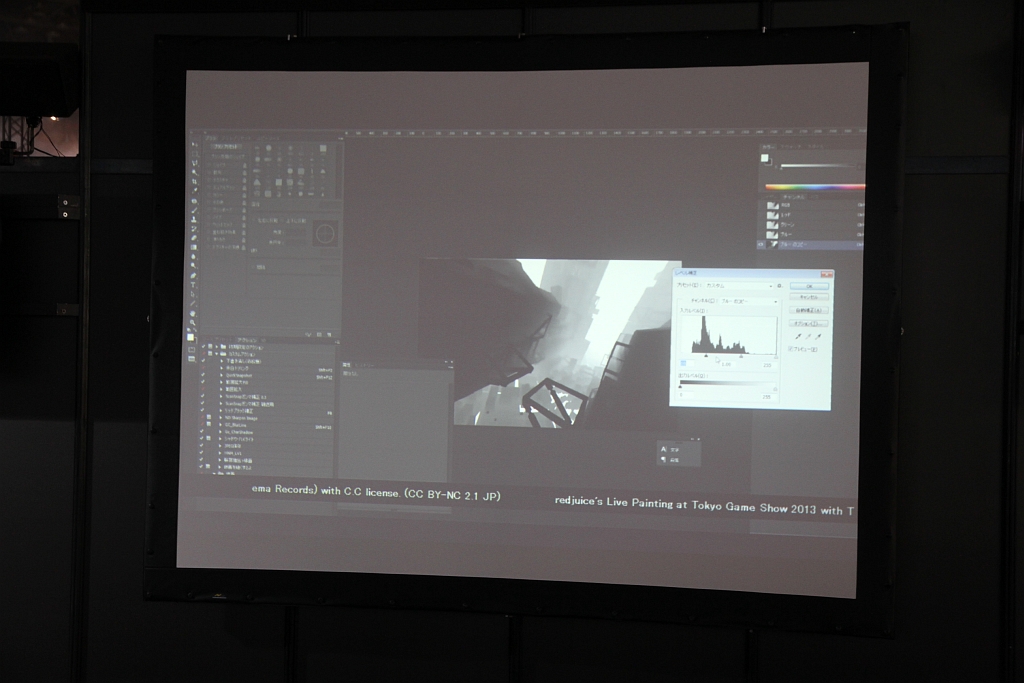Screen dimensions: 1024x683
Task: Select the Move tool in the toolbar
Action: (x=193, y=145)
